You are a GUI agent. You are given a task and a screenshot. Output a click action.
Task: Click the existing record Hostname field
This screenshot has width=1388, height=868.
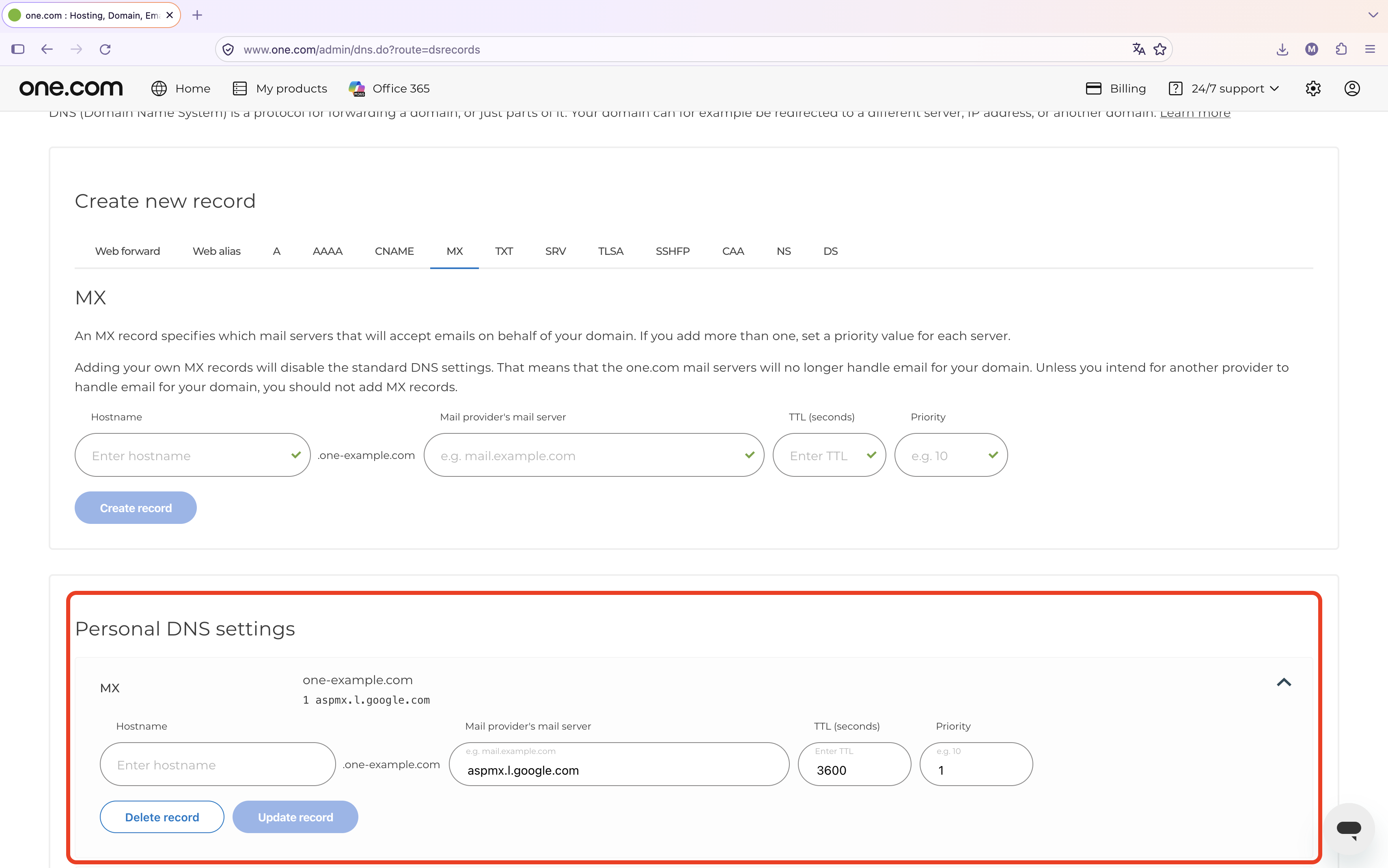pos(218,764)
